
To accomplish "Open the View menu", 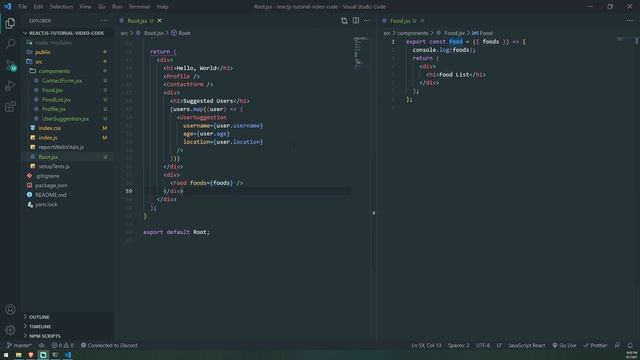I will point(85,7).
